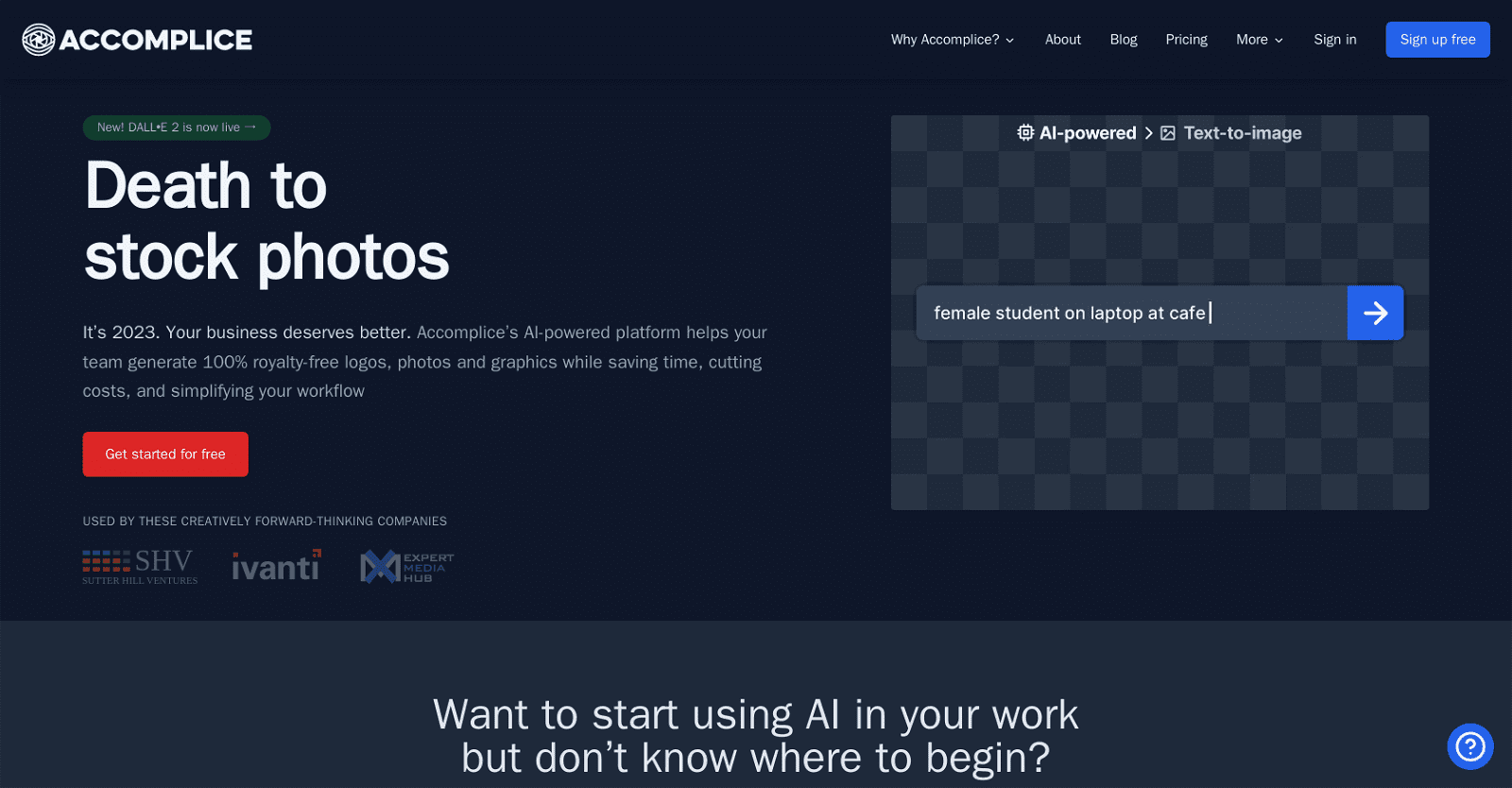Click the Expert Media Hub logo
The height and width of the screenshot is (788, 1512).
[406, 567]
